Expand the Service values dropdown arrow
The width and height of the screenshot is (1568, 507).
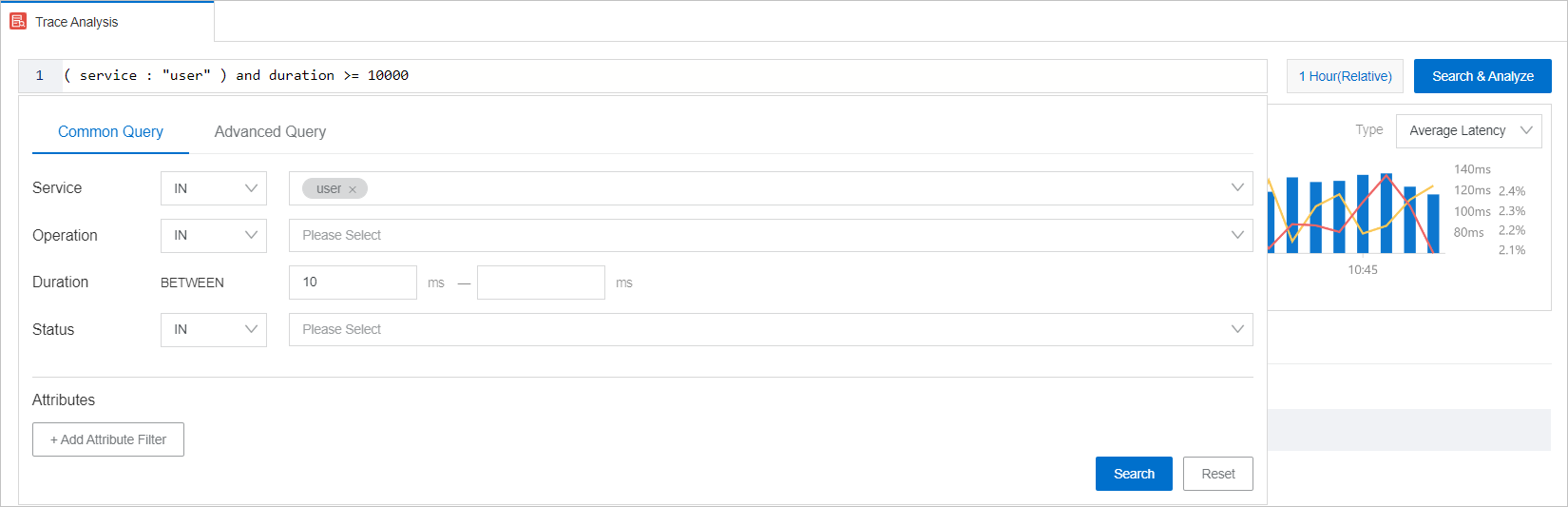(x=1236, y=188)
